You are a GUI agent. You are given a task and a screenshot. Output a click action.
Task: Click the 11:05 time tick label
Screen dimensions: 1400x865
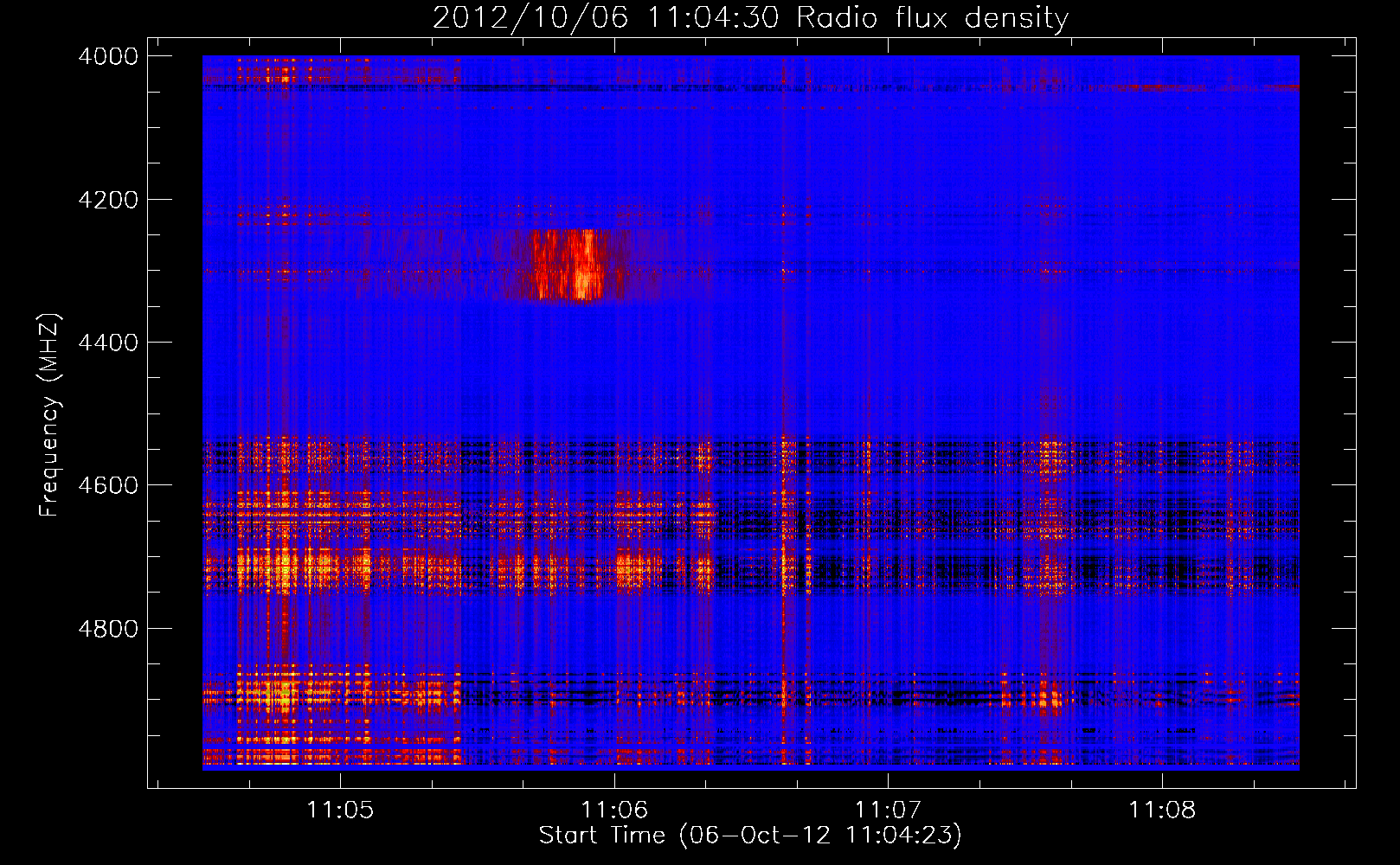(x=340, y=810)
